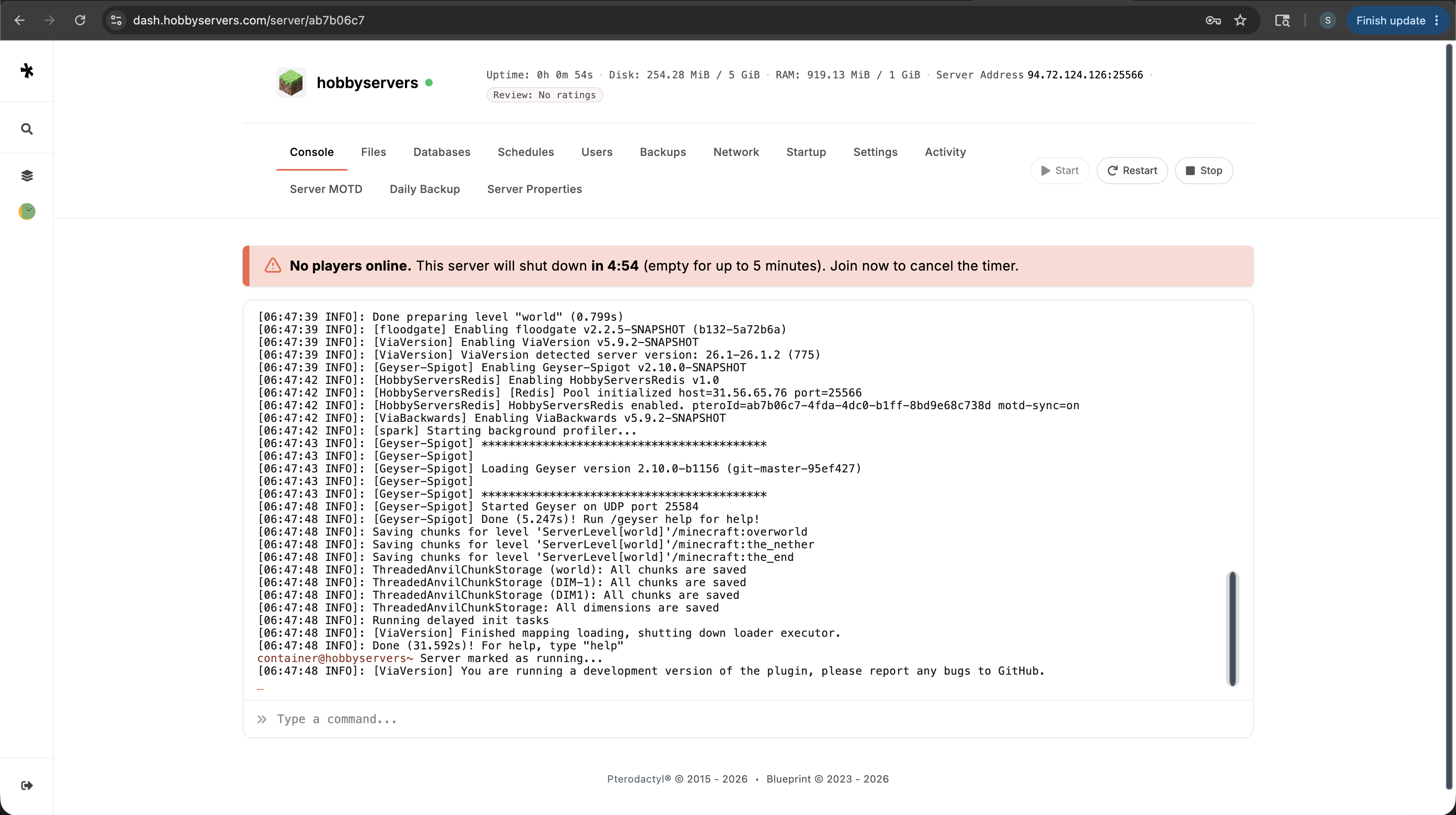Open the Daily Backup tab
The width and height of the screenshot is (1456, 815).
point(425,189)
